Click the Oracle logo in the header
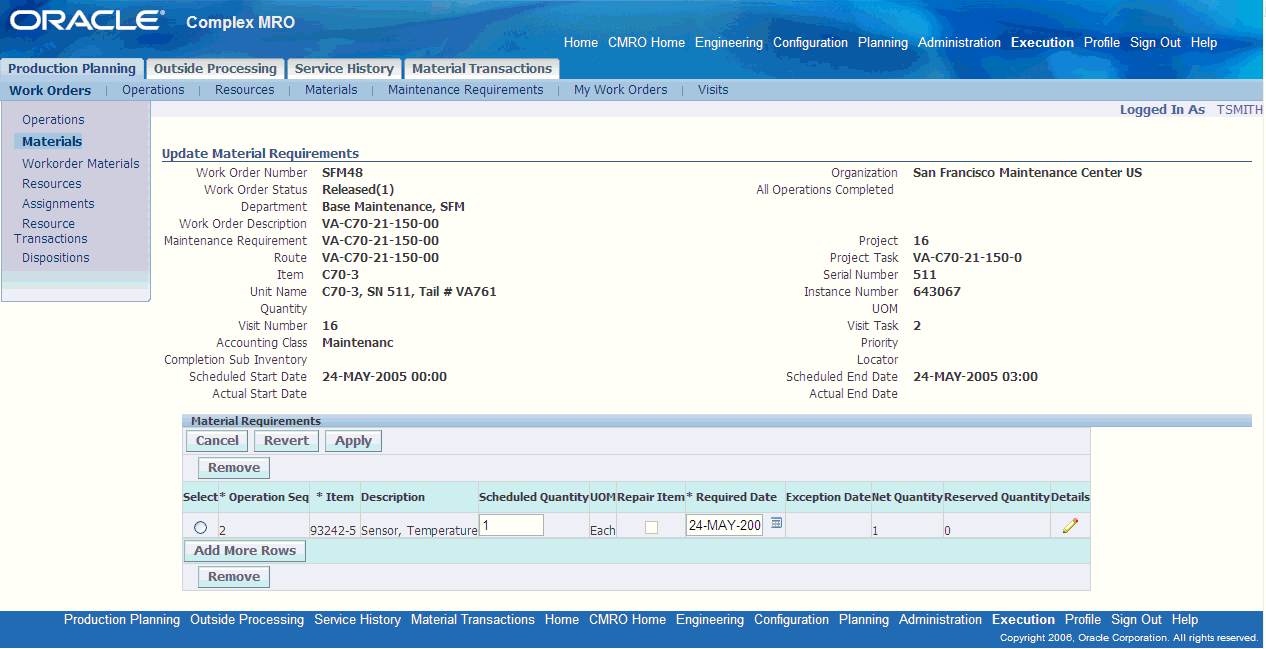The height and width of the screenshot is (649, 1266). [x=88, y=20]
